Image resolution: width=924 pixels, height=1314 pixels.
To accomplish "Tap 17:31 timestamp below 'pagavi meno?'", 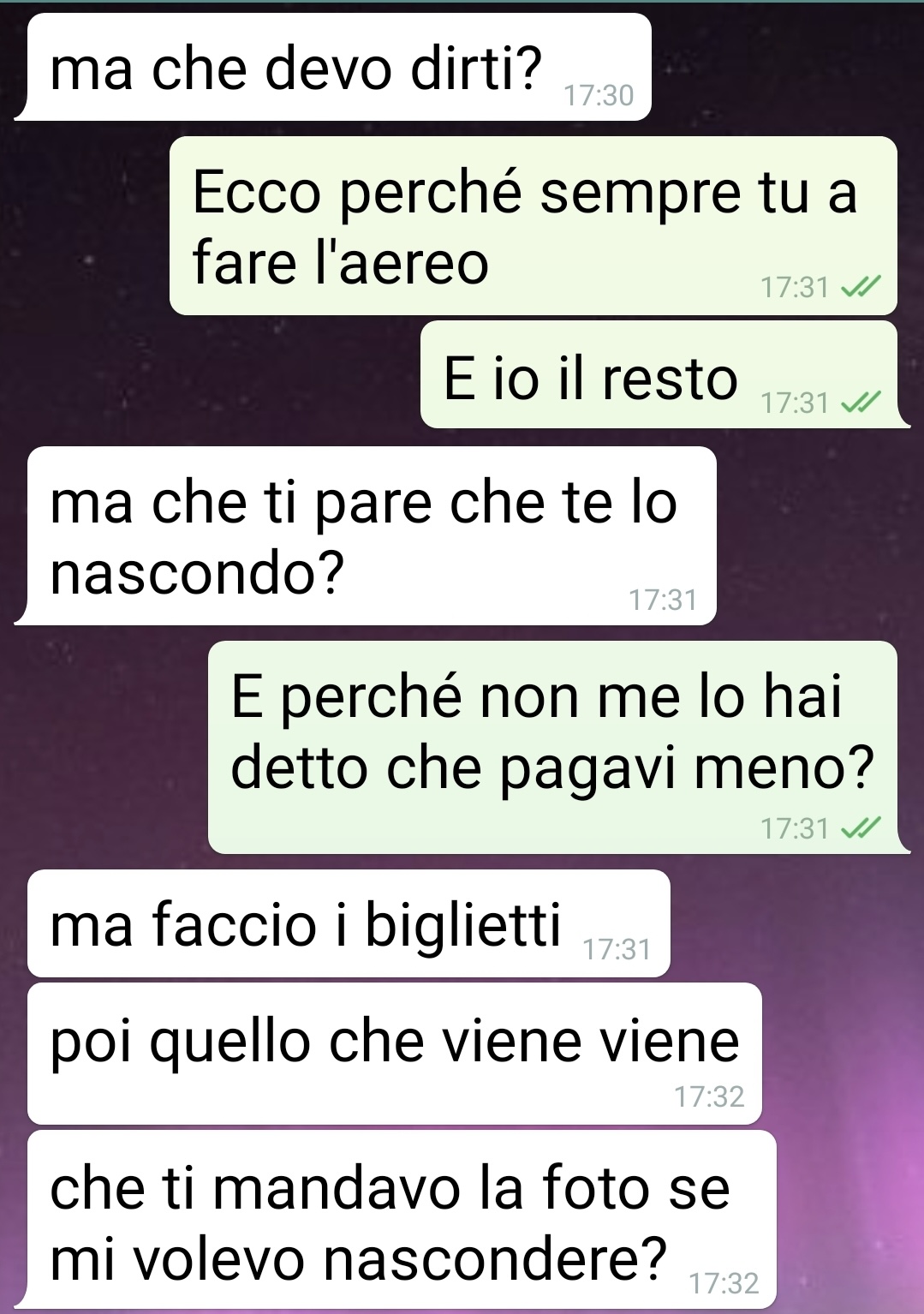I will click(796, 829).
